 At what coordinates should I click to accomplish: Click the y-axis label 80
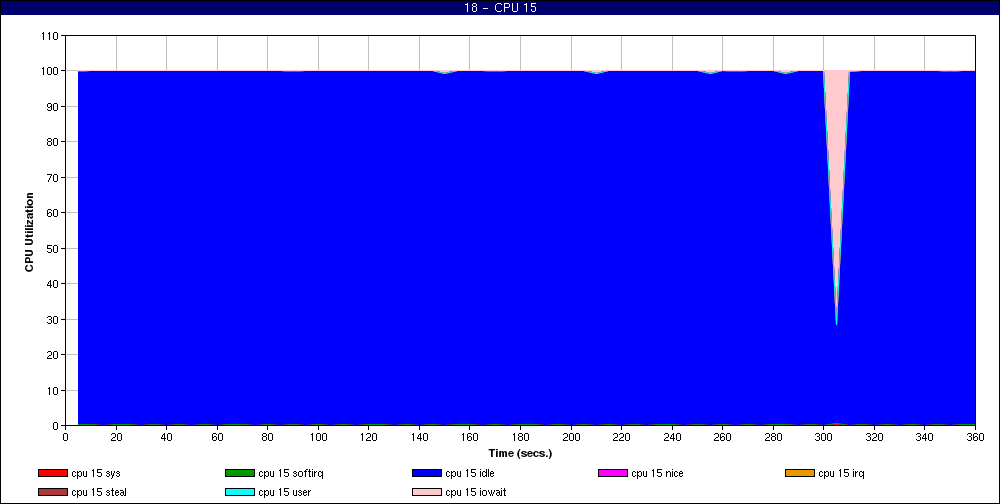[x=54, y=142]
